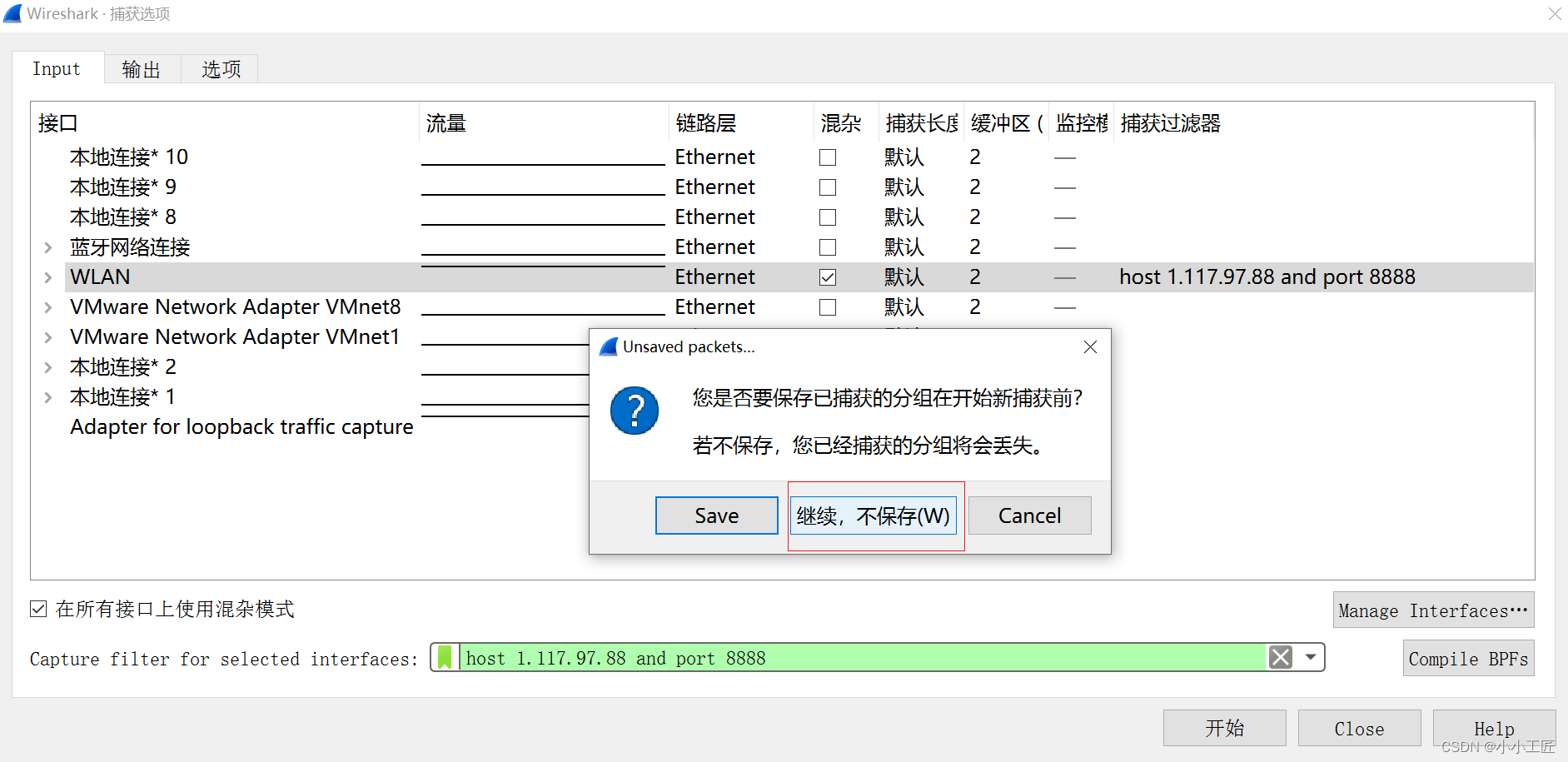Click the Compile BPFs button
1568x762 pixels.
click(1468, 659)
